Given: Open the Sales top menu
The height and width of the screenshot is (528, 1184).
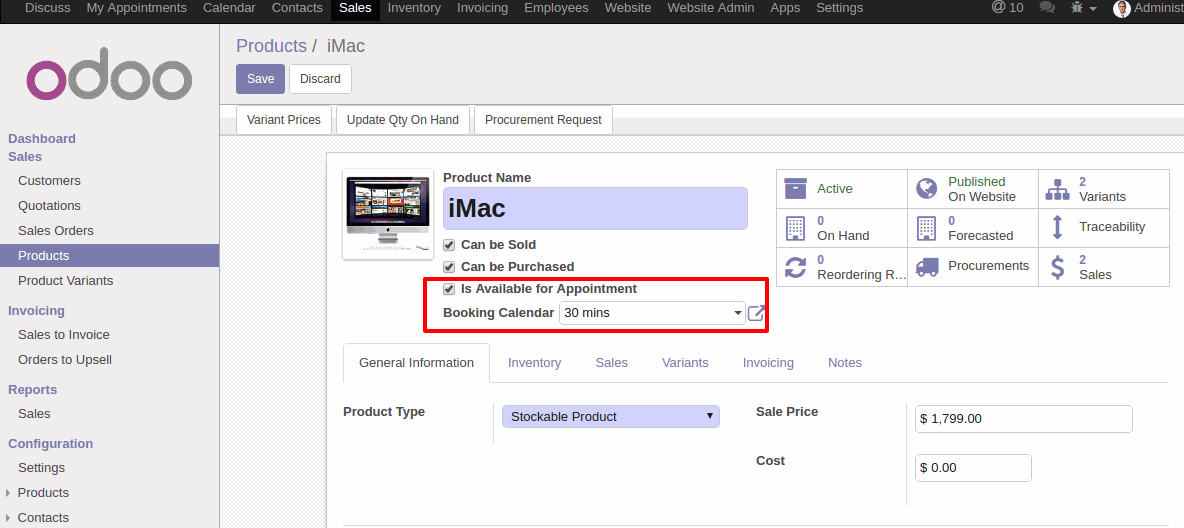Looking at the screenshot, I should click(x=355, y=8).
